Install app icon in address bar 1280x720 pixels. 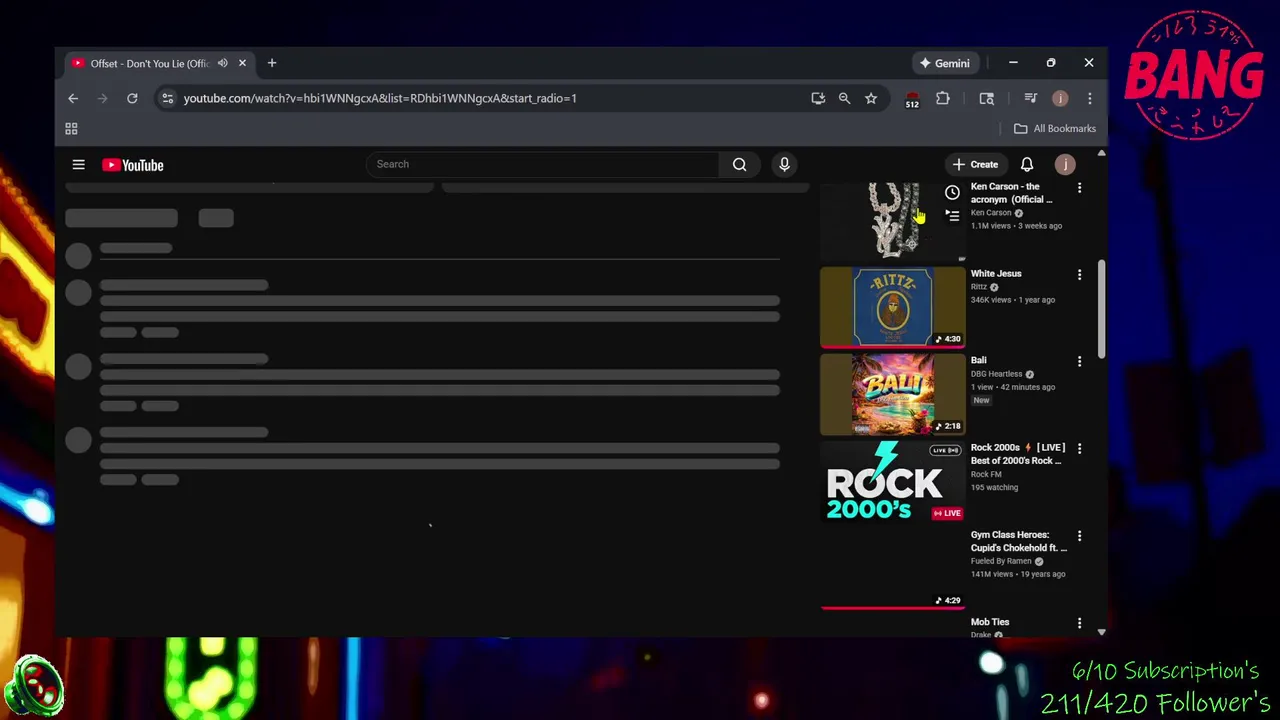[818, 98]
